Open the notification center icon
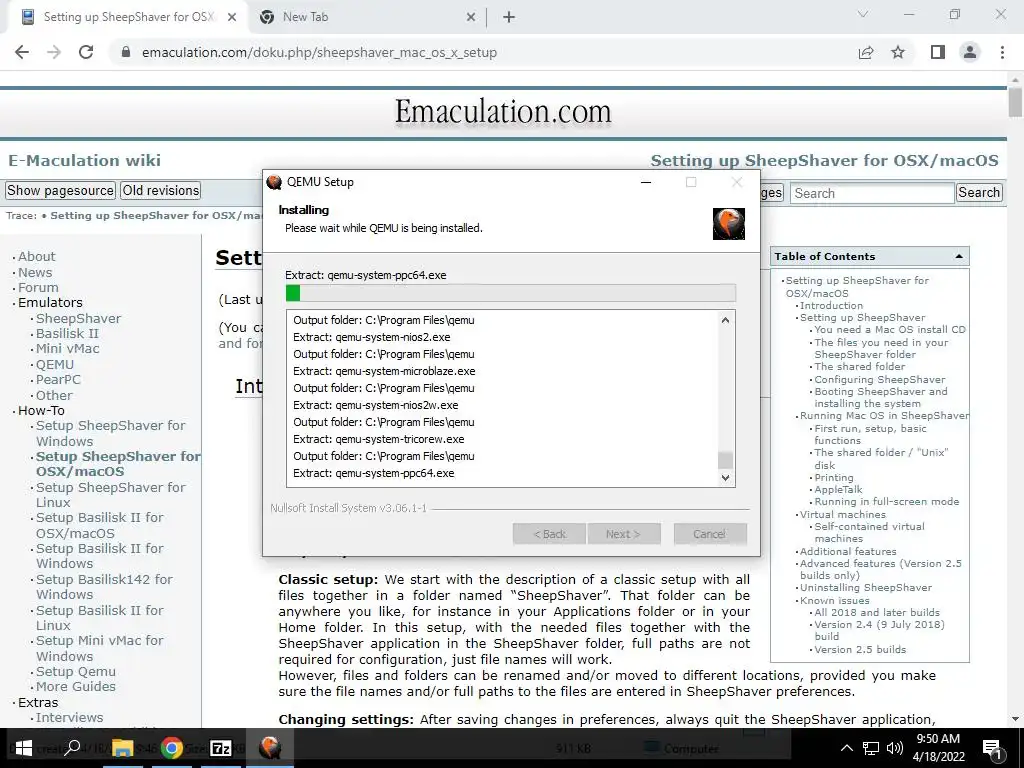 pos(992,749)
